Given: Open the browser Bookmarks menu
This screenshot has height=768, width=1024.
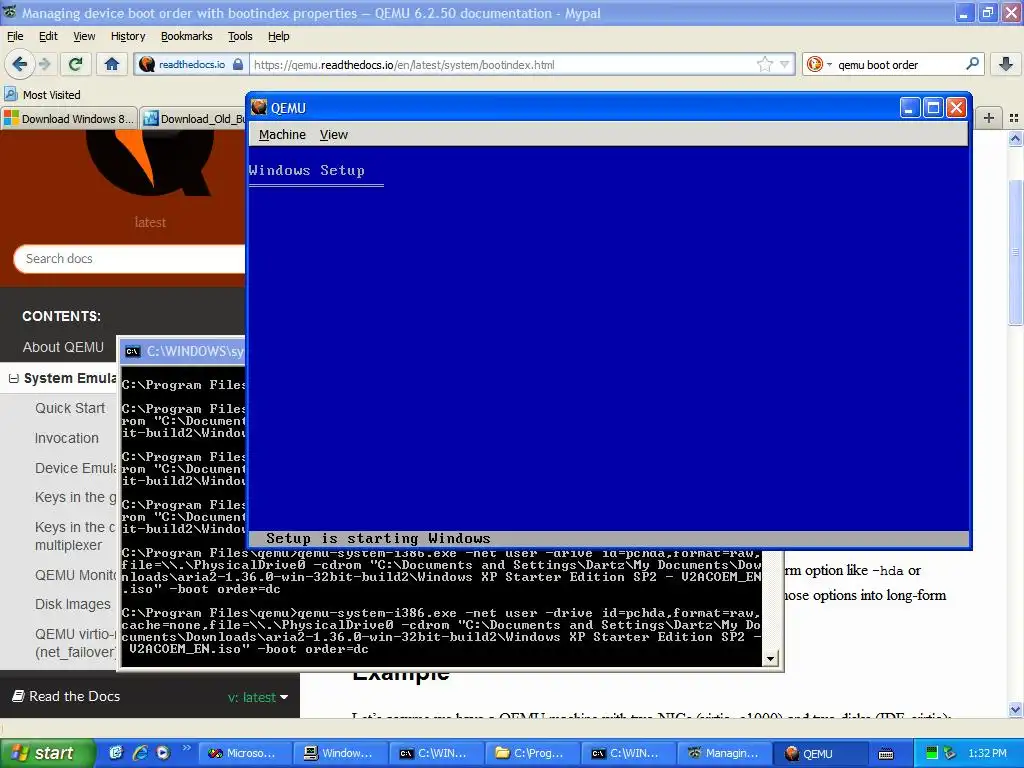Looking at the screenshot, I should click(x=187, y=36).
